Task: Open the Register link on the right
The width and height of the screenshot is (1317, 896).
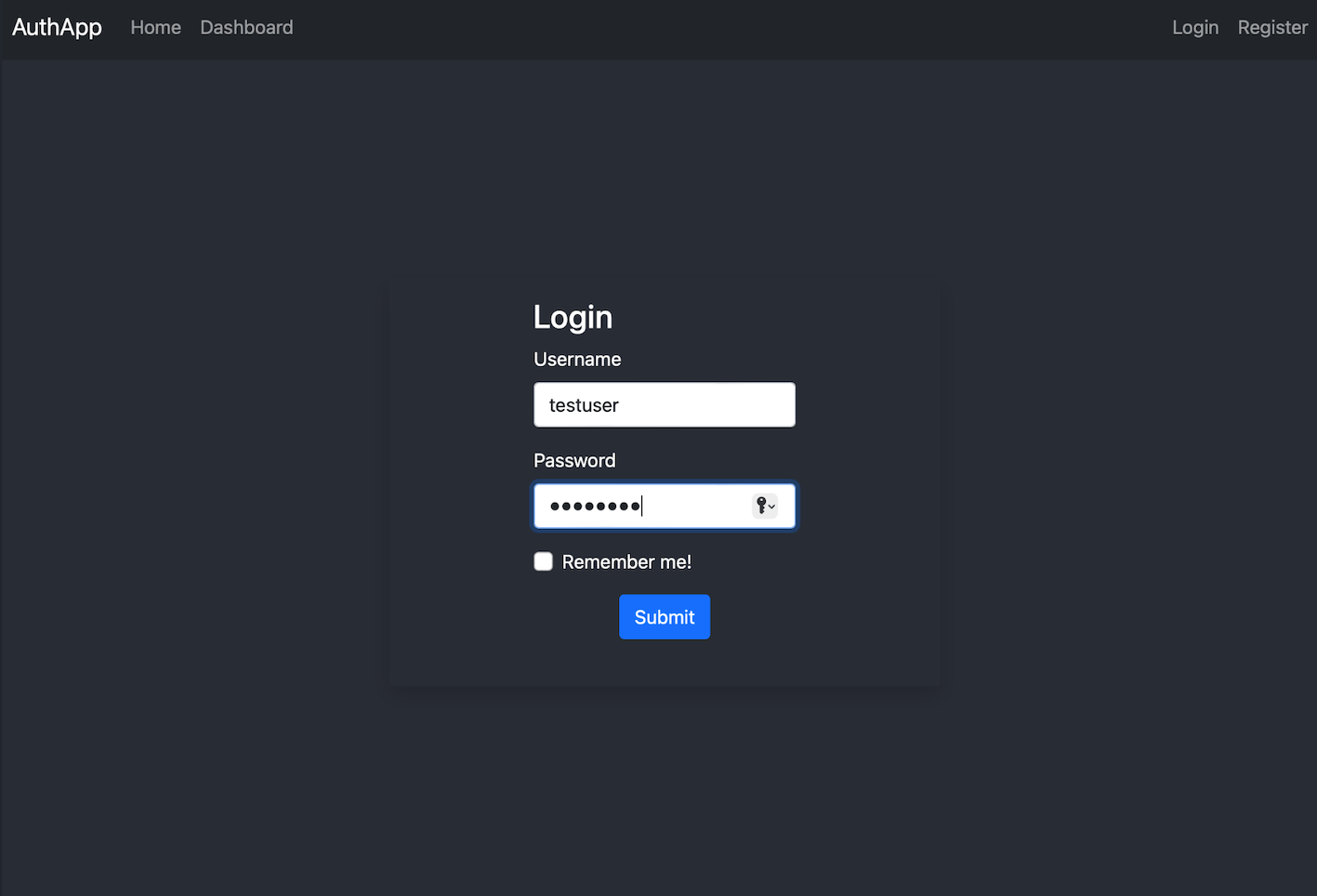Action: coord(1272,27)
